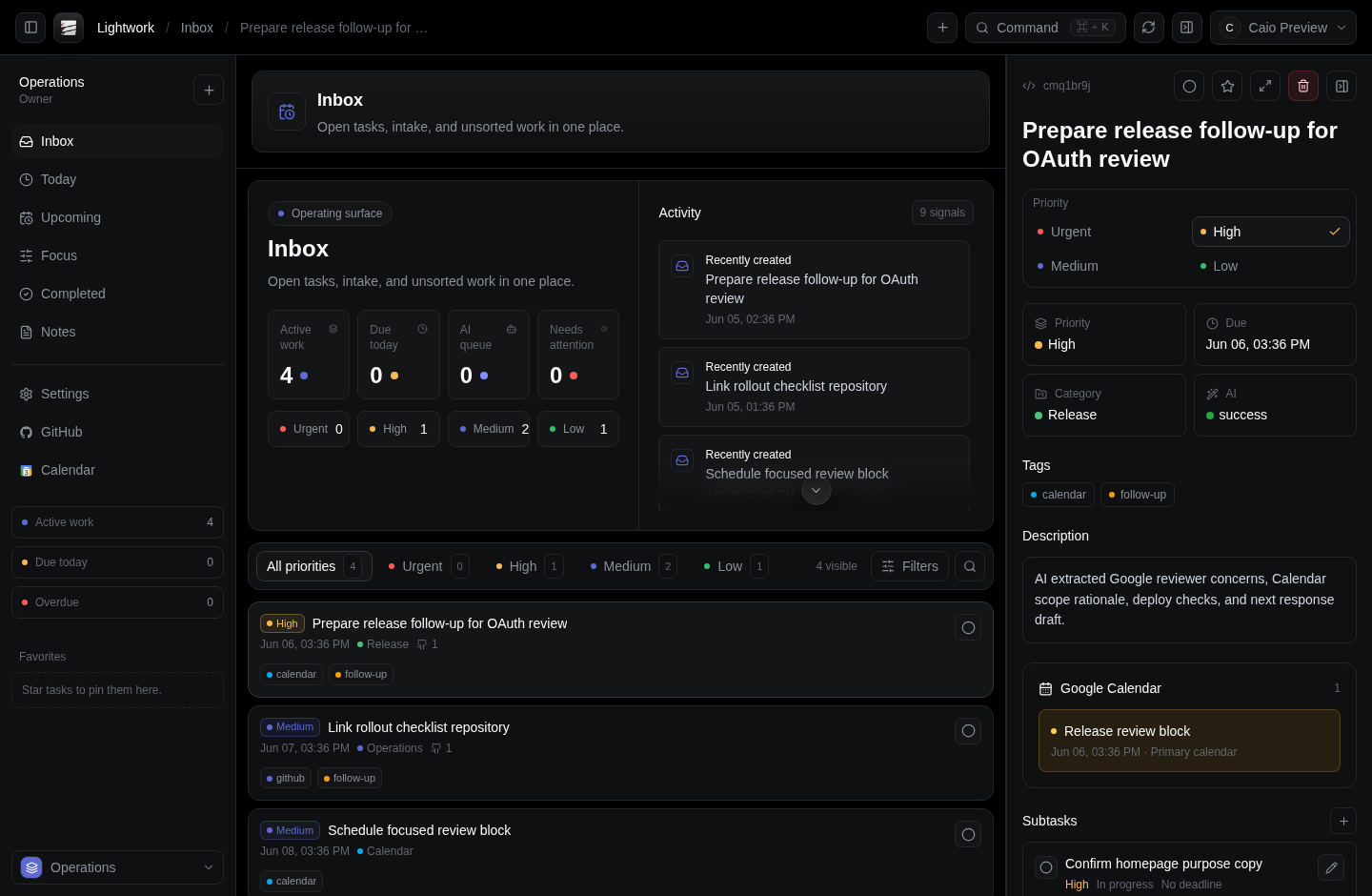Click the Inbox header calendar-clock icon

tap(287, 112)
